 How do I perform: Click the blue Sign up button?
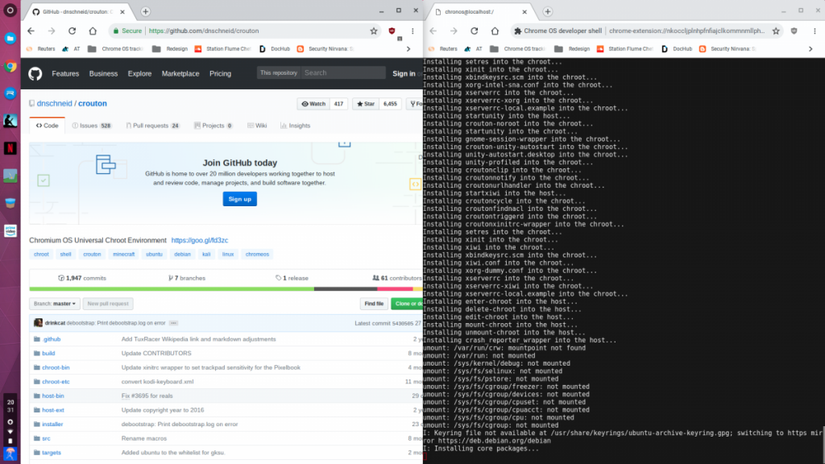239,199
